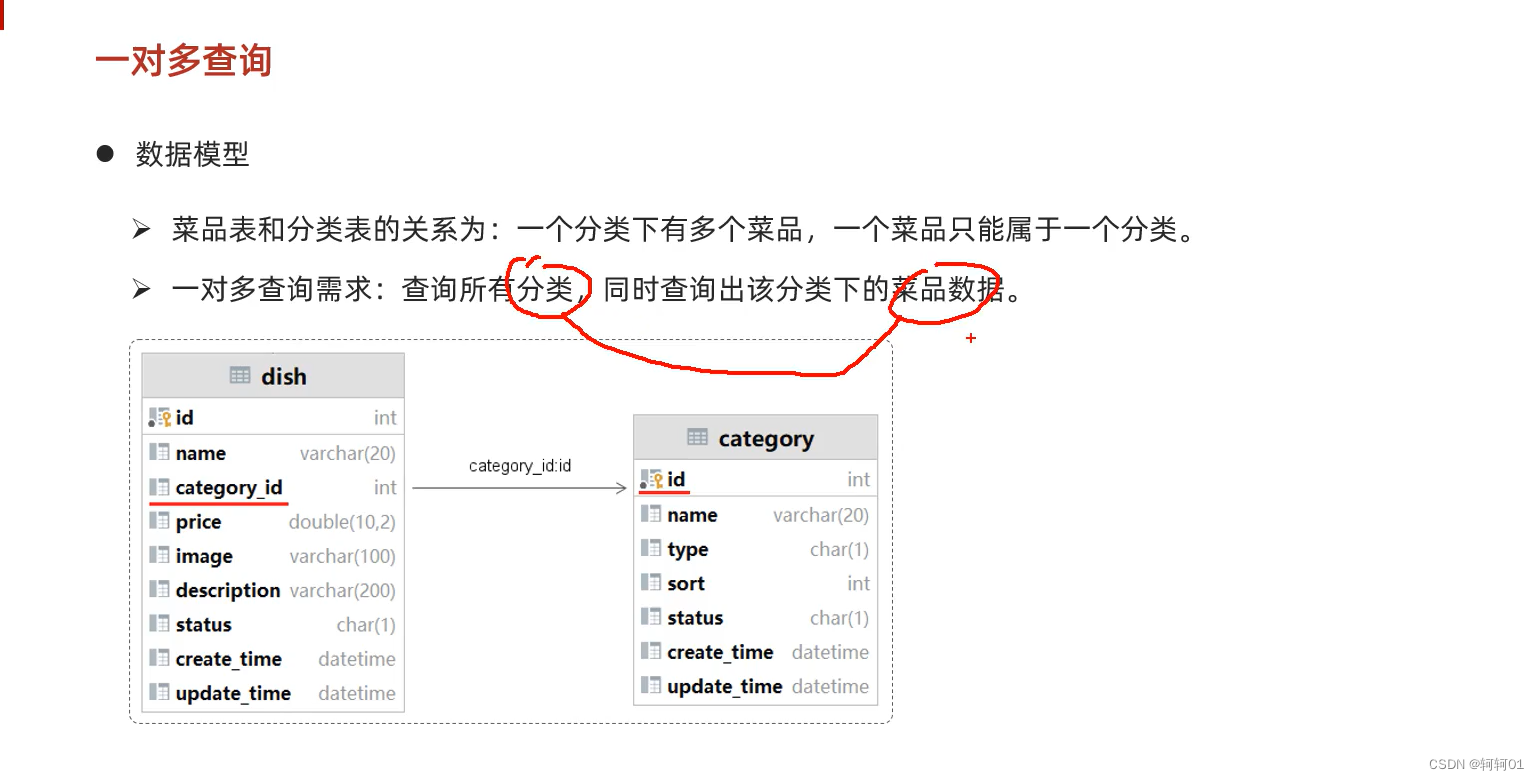The image size is (1539, 780).
Task: Click the column icon beside price
Action: click(x=160, y=521)
